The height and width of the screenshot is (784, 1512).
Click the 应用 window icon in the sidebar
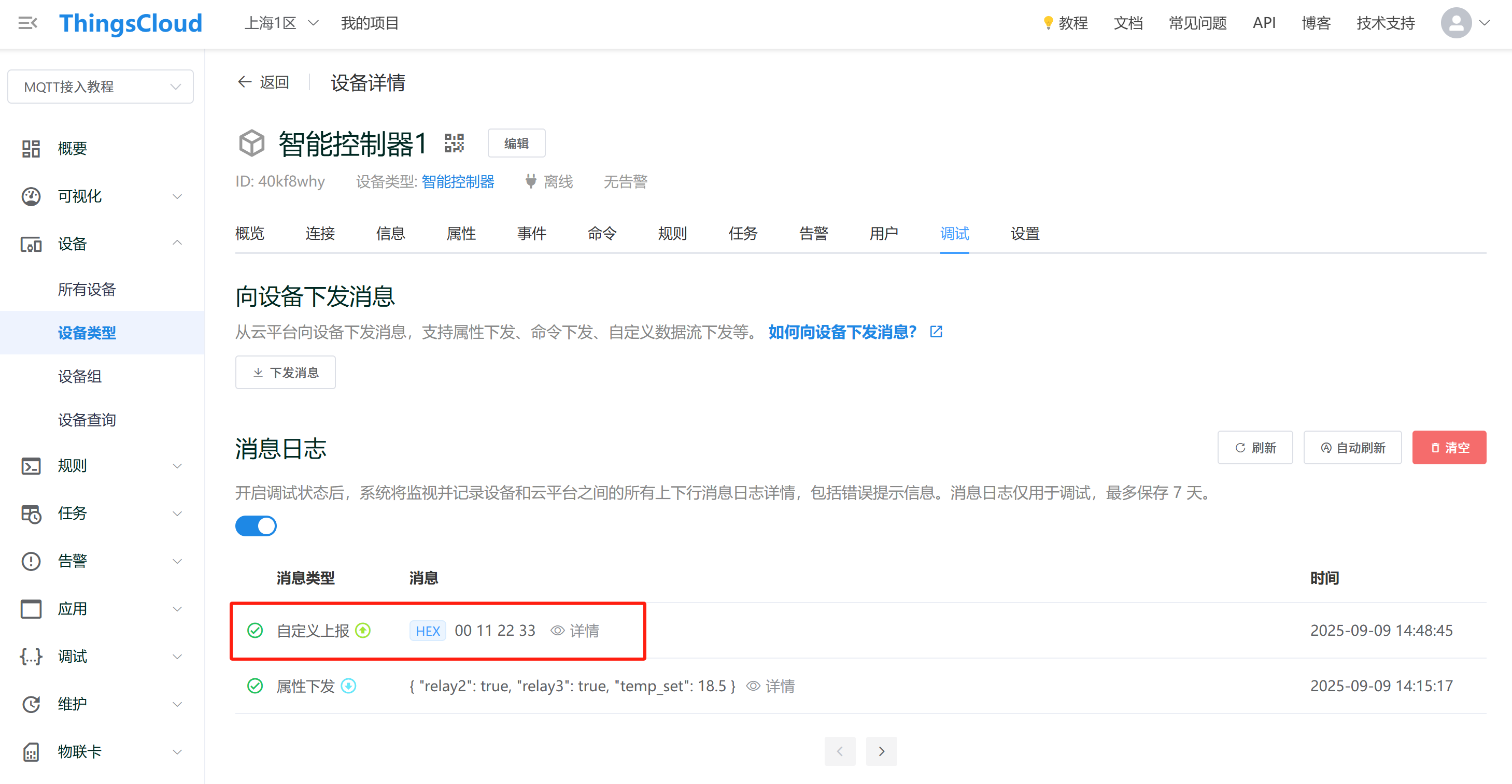pyautogui.click(x=31, y=608)
